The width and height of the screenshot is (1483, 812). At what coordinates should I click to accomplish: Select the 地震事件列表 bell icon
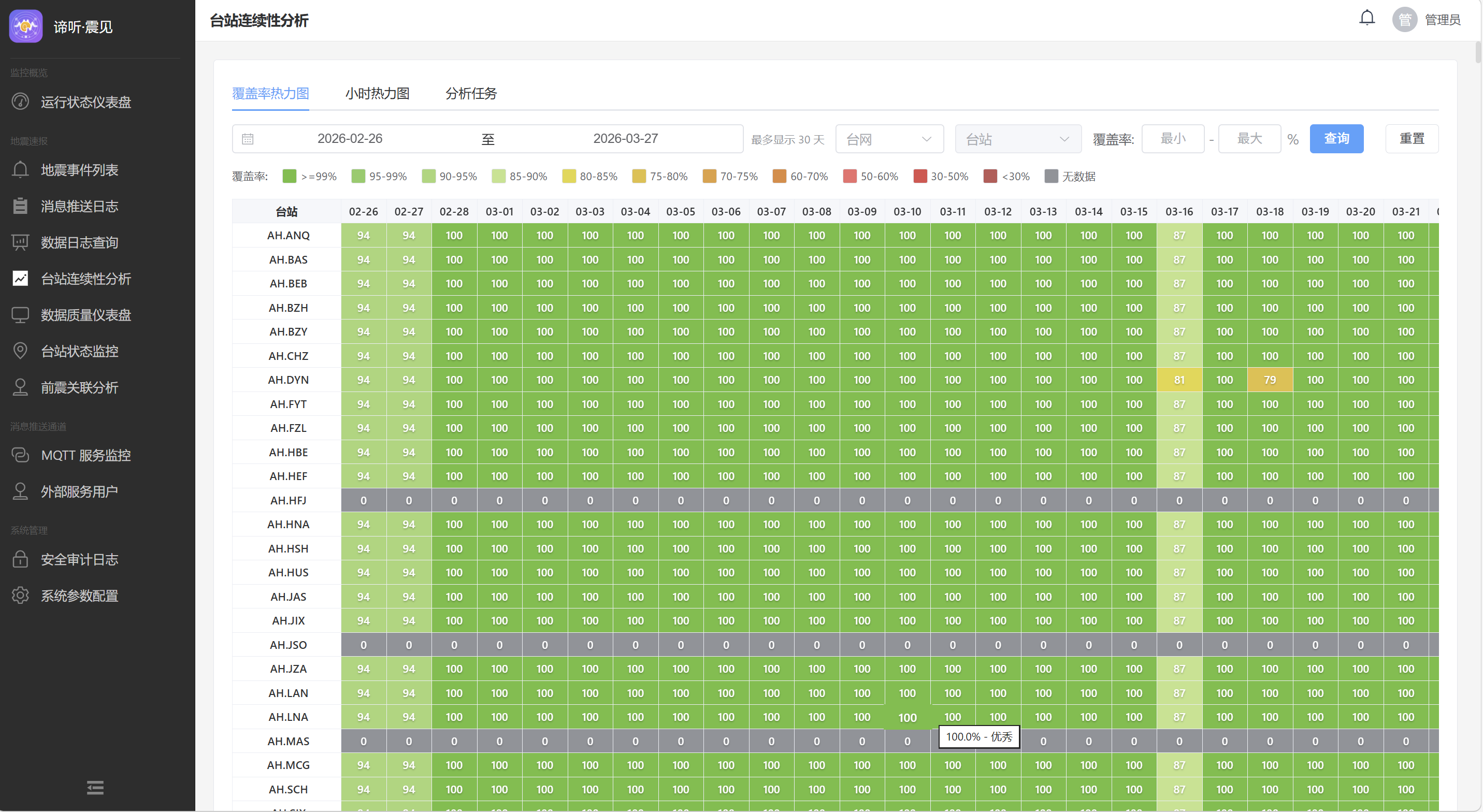point(20,170)
